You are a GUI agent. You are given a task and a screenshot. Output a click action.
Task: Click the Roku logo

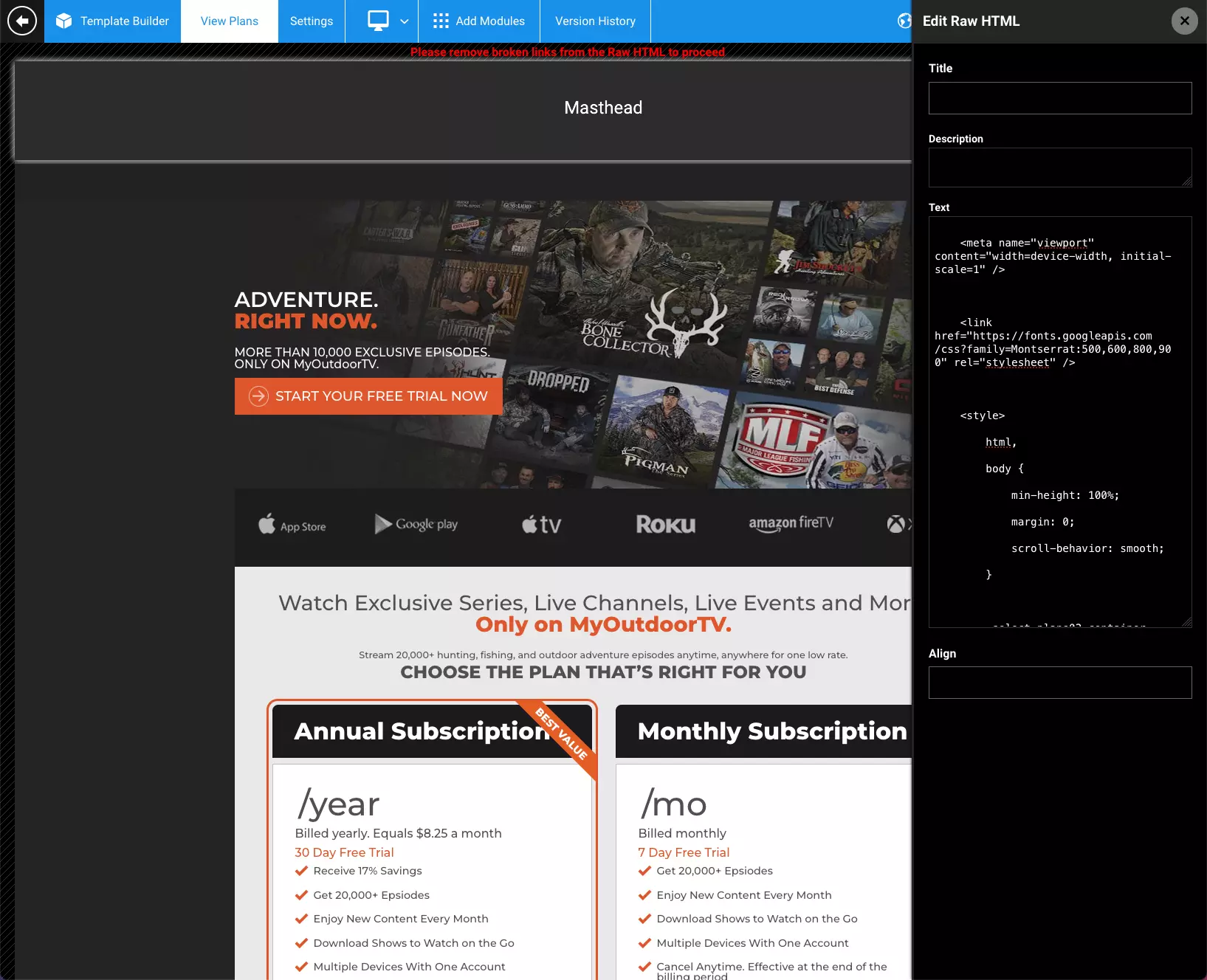click(x=666, y=525)
